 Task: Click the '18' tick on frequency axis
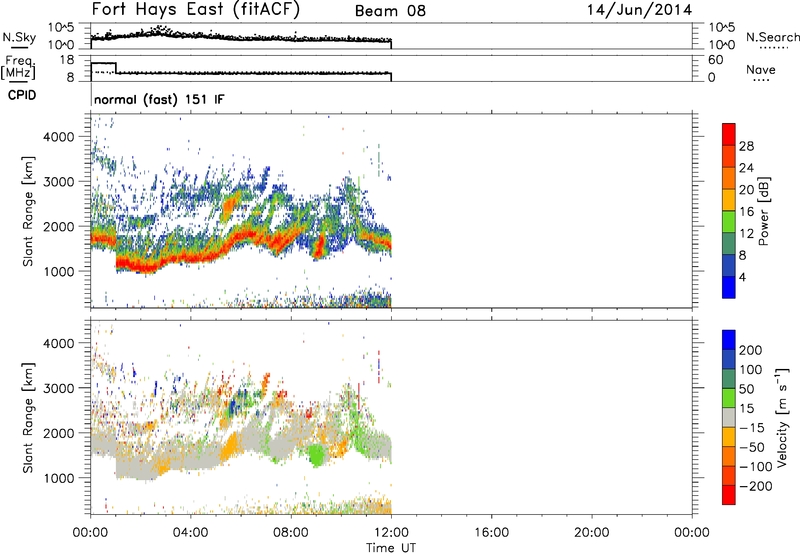pos(66,60)
